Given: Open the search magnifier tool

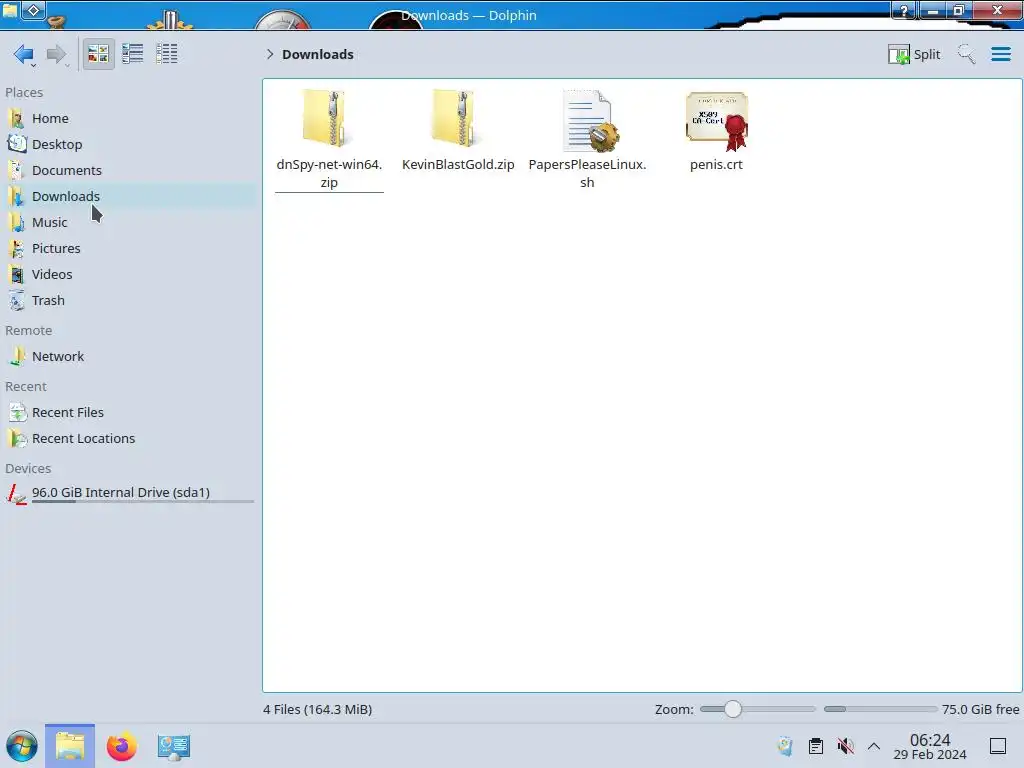Looking at the screenshot, I should [967, 54].
